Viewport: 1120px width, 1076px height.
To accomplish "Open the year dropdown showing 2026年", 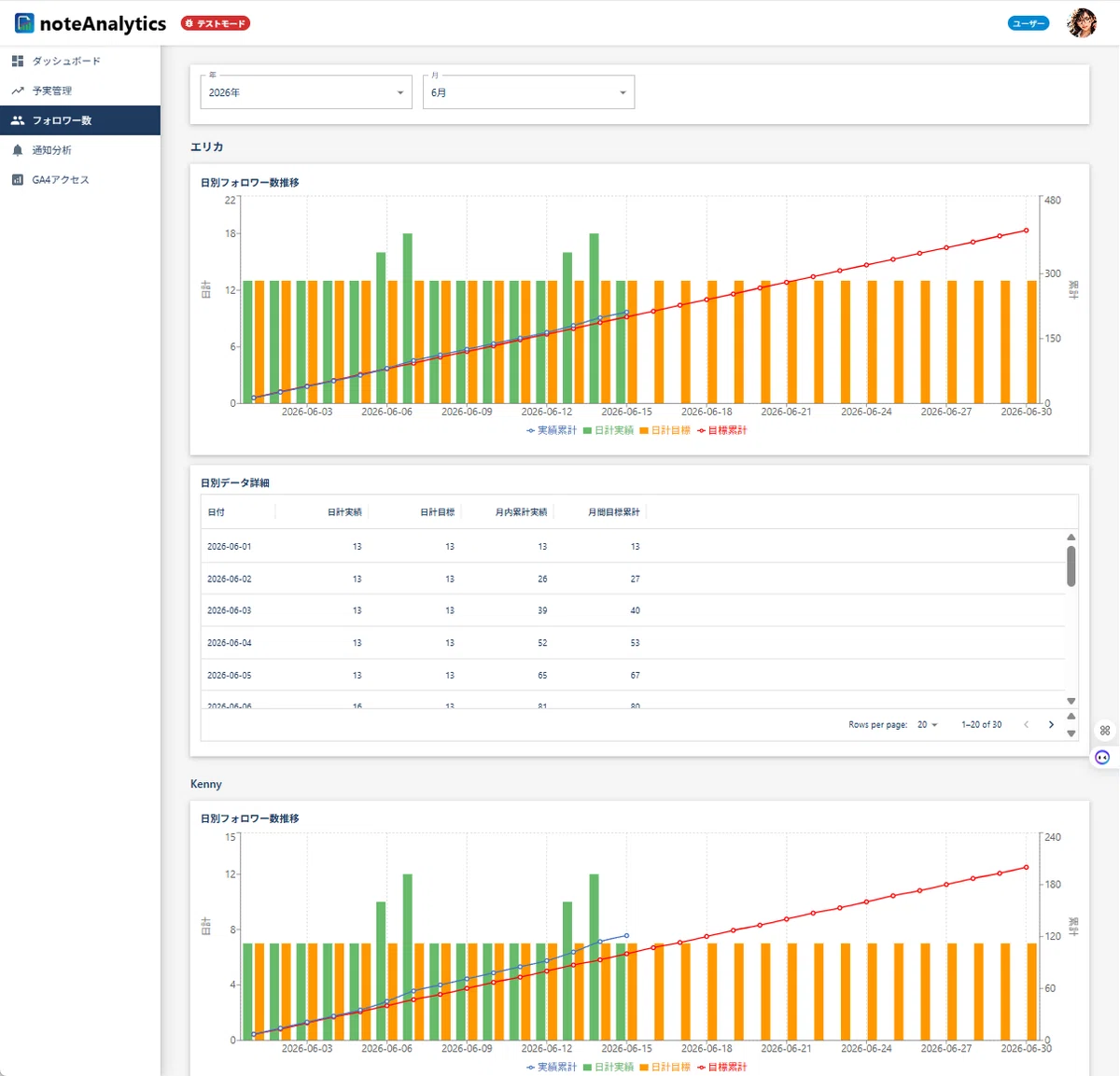I will pos(306,92).
